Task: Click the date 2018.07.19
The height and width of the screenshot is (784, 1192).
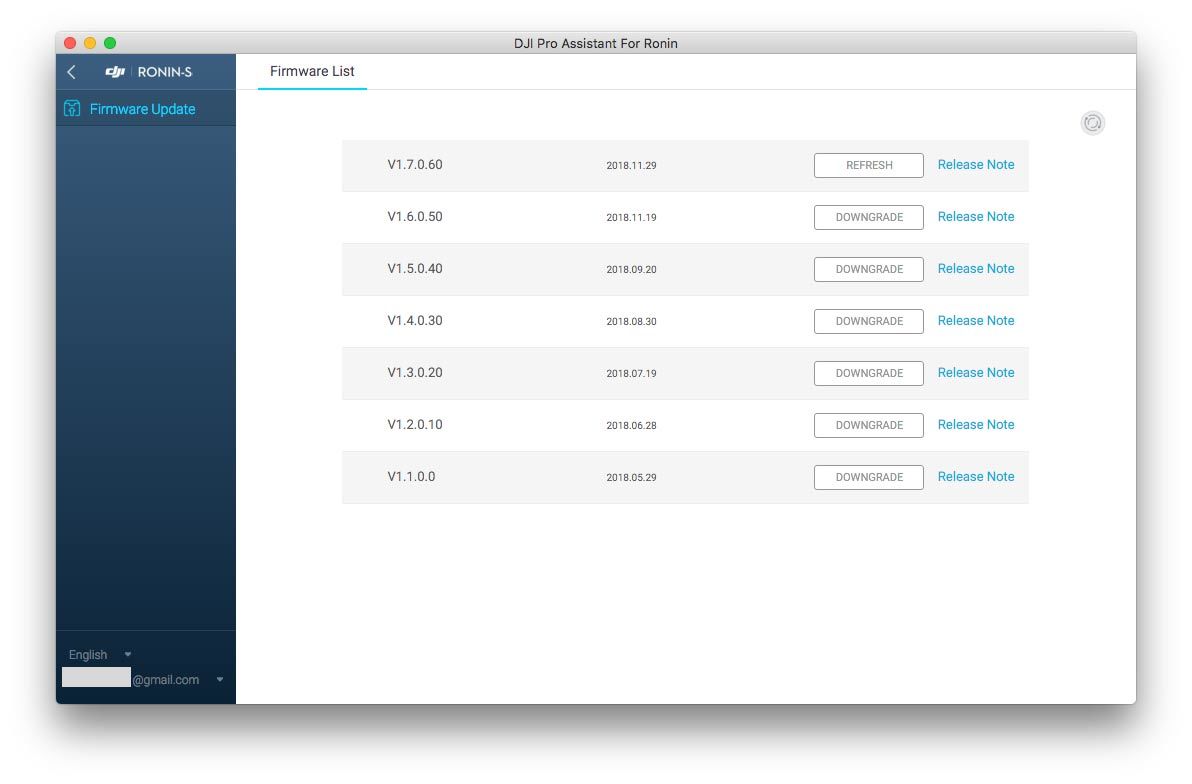Action: (632, 373)
